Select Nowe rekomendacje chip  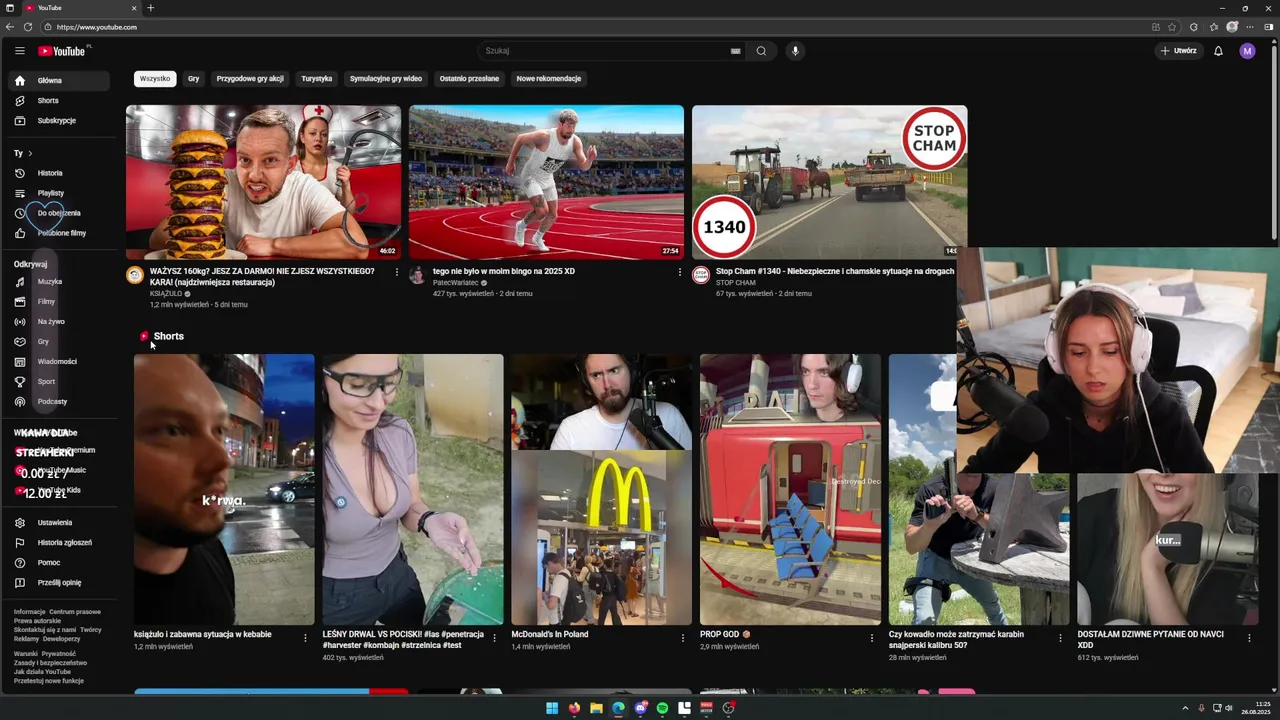point(548,78)
